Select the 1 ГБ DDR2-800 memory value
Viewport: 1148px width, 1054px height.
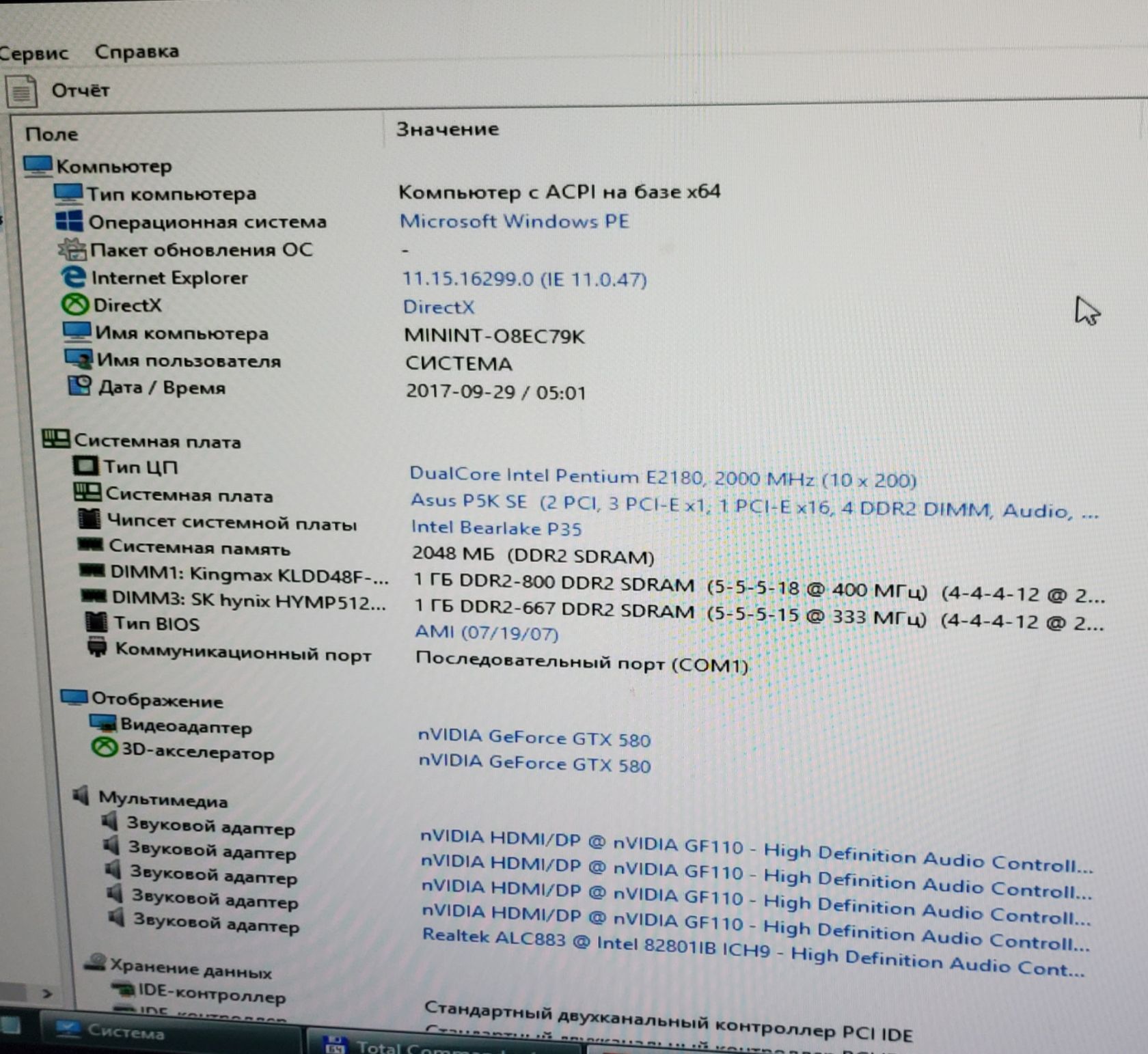[758, 589]
